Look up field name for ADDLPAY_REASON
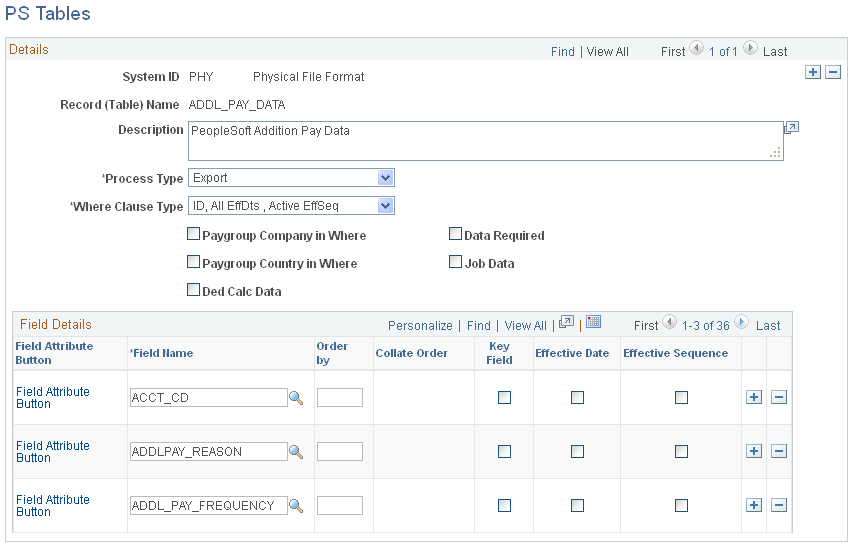The width and height of the screenshot is (853, 547). (296, 452)
